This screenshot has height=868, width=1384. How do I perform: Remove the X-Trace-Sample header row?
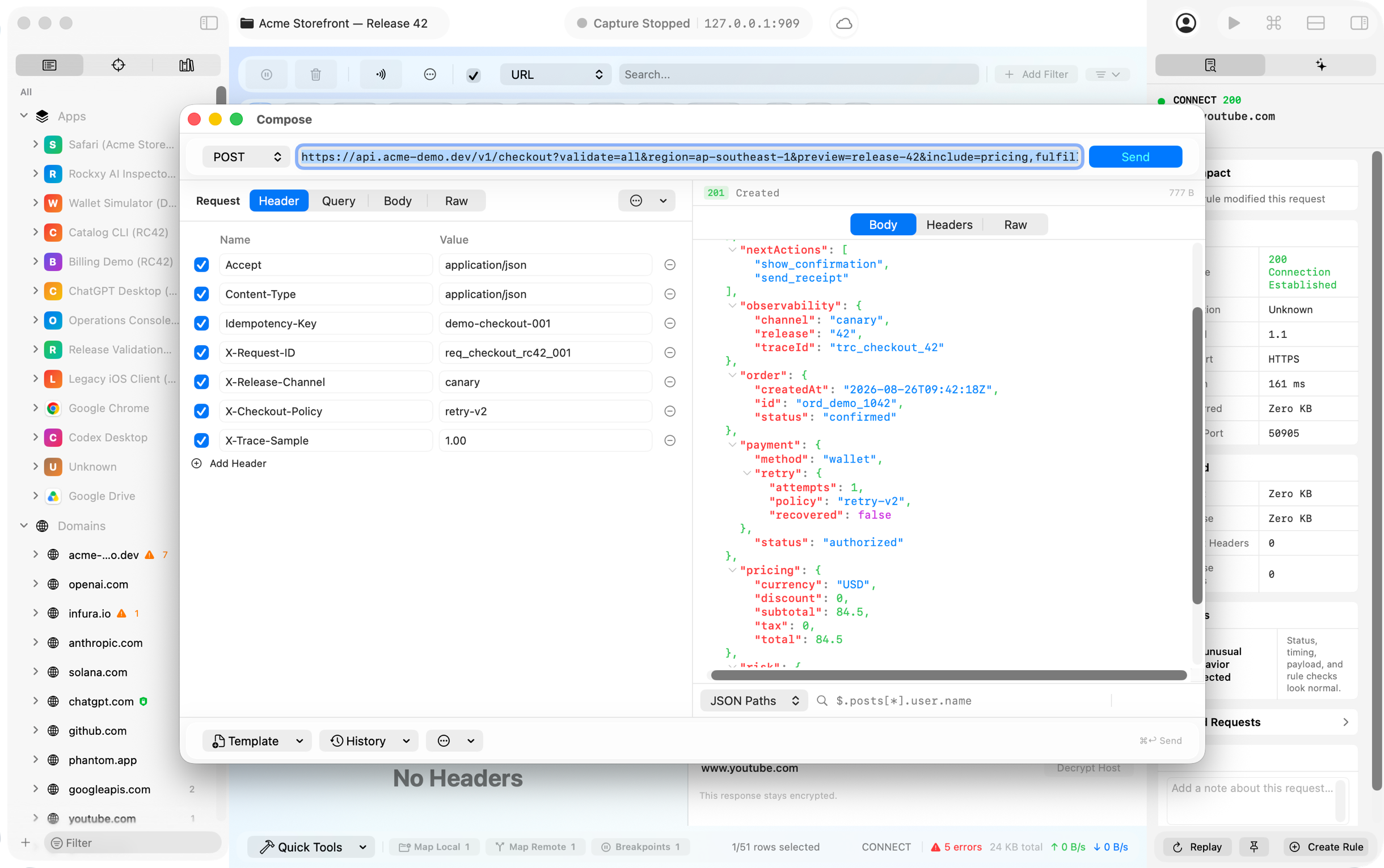point(670,441)
